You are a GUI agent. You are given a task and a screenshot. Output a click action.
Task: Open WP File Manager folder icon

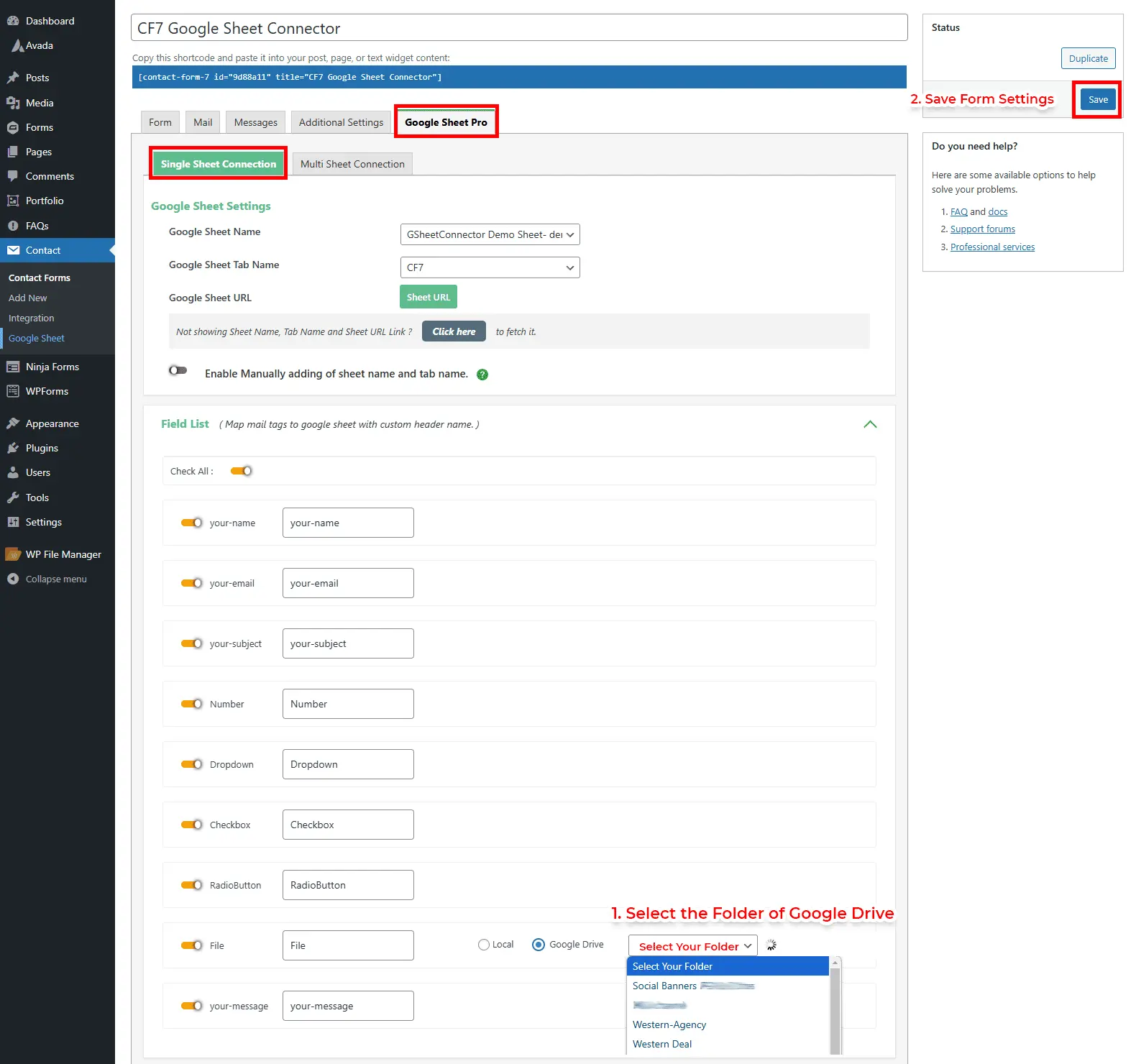point(13,554)
